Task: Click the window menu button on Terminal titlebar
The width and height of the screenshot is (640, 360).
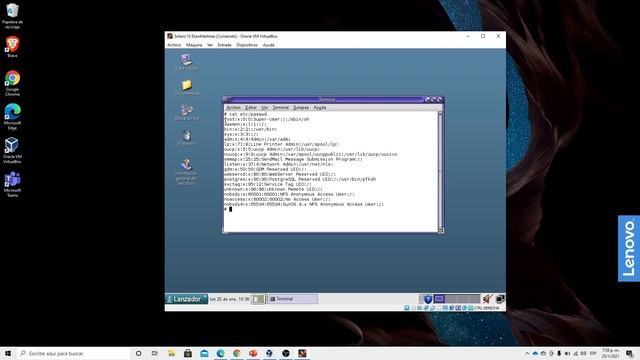Action: tap(227, 99)
